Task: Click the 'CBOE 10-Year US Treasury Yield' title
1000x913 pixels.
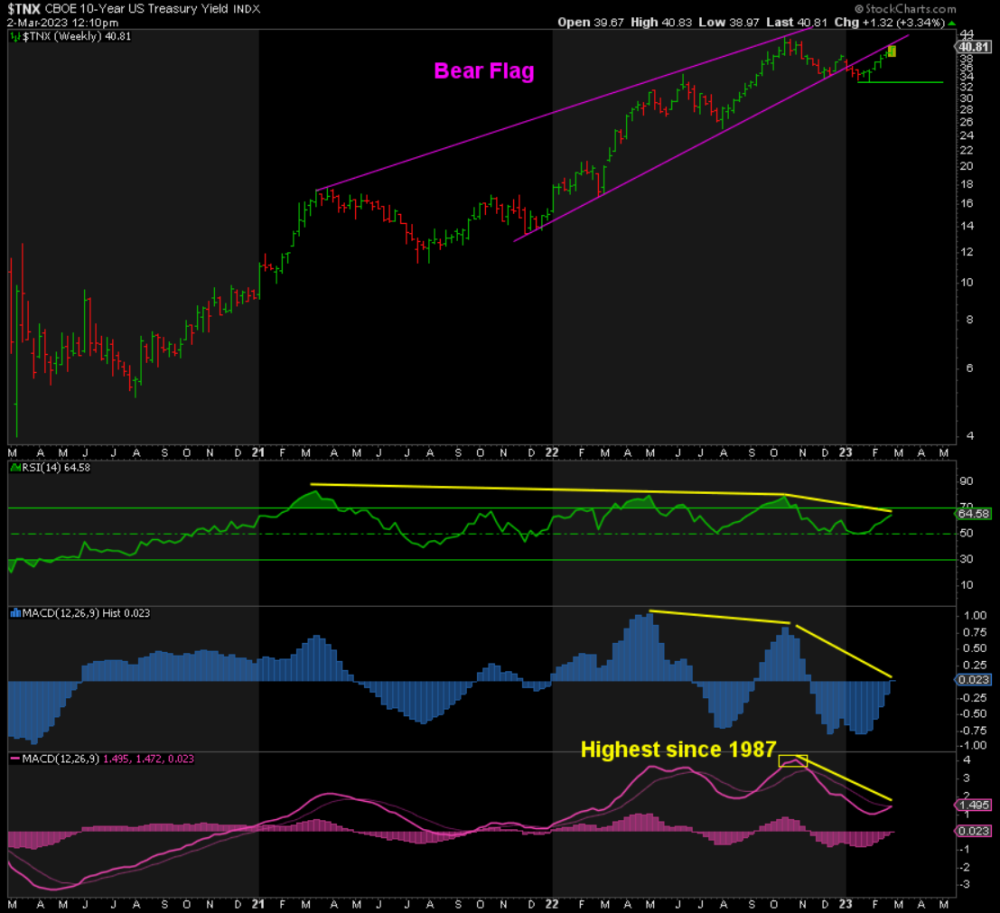Action: [136, 10]
